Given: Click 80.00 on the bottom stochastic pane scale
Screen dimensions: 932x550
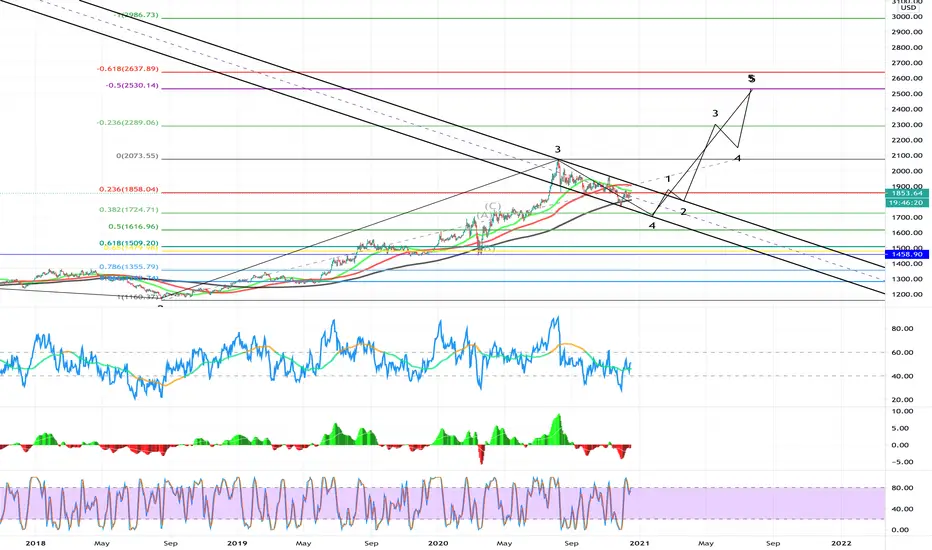Looking at the screenshot, I should coord(902,488).
